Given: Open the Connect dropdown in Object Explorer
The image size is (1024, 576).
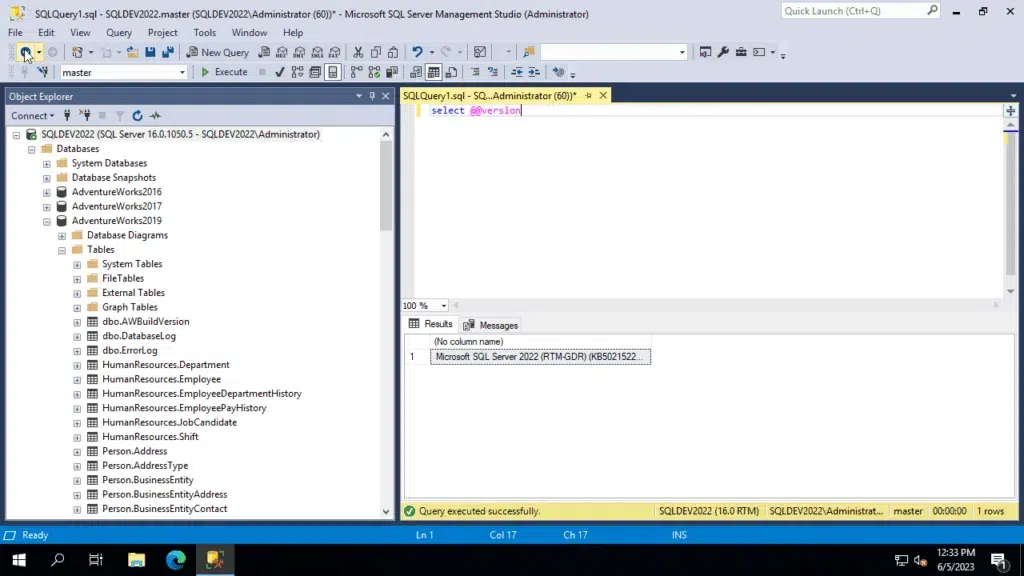Looking at the screenshot, I should [33, 116].
